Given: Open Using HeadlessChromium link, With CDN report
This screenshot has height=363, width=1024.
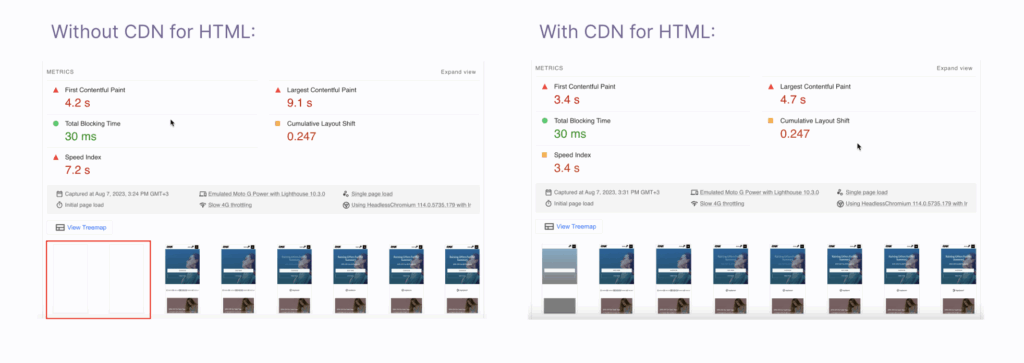Looking at the screenshot, I should pos(906,204).
